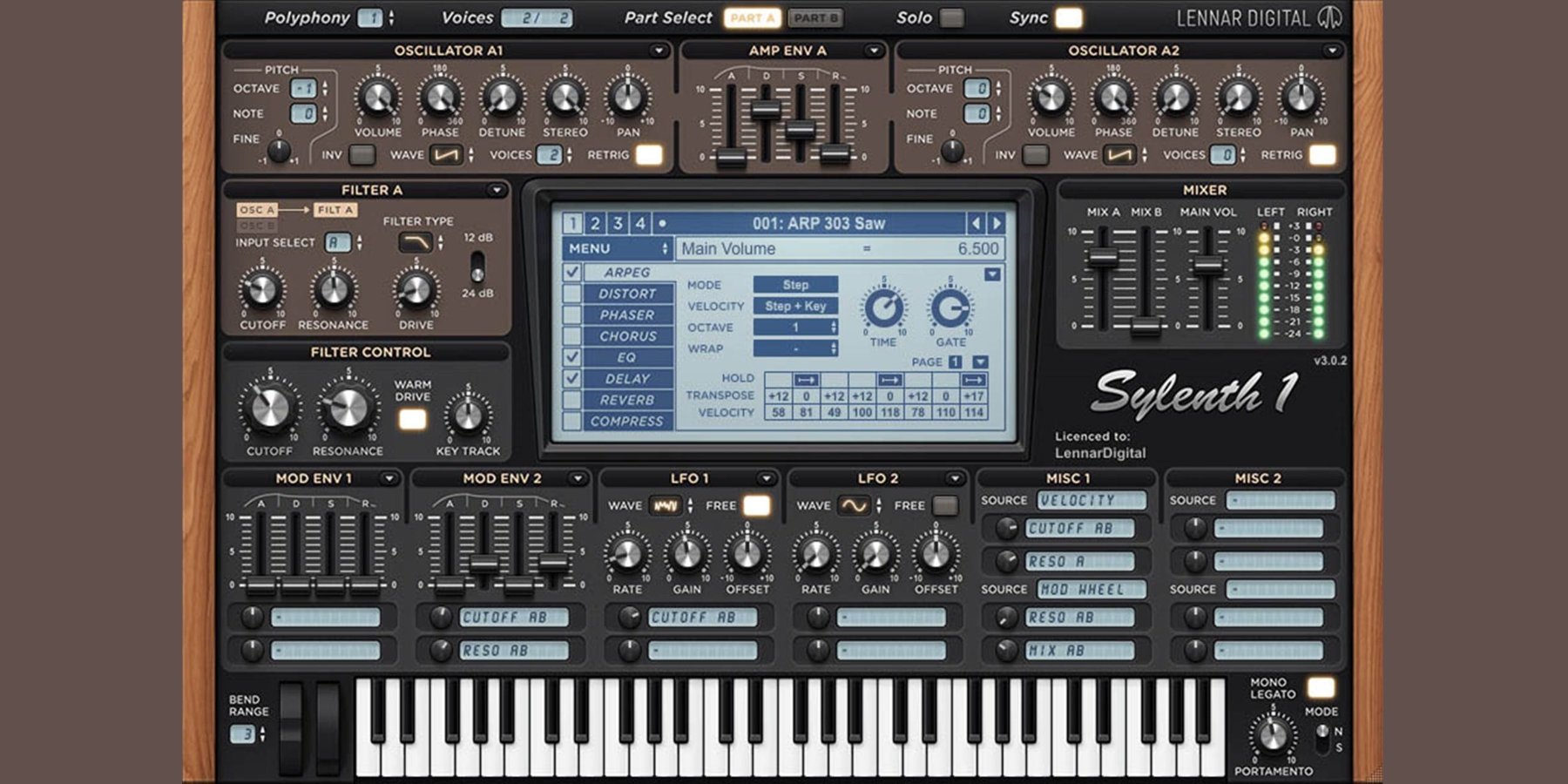This screenshot has width=1568, height=784.
Task: Enable the Distort effect checkbox
Action: (x=571, y=294)
